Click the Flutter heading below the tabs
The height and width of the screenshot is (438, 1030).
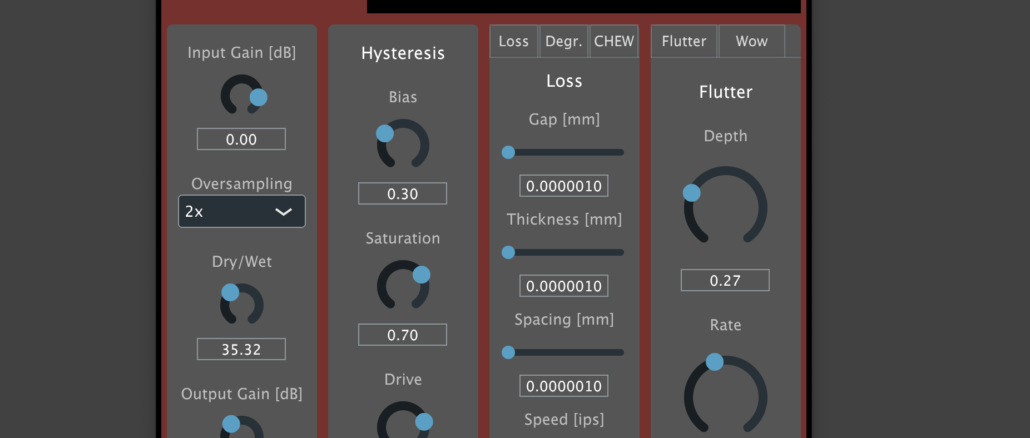(725, 92)
